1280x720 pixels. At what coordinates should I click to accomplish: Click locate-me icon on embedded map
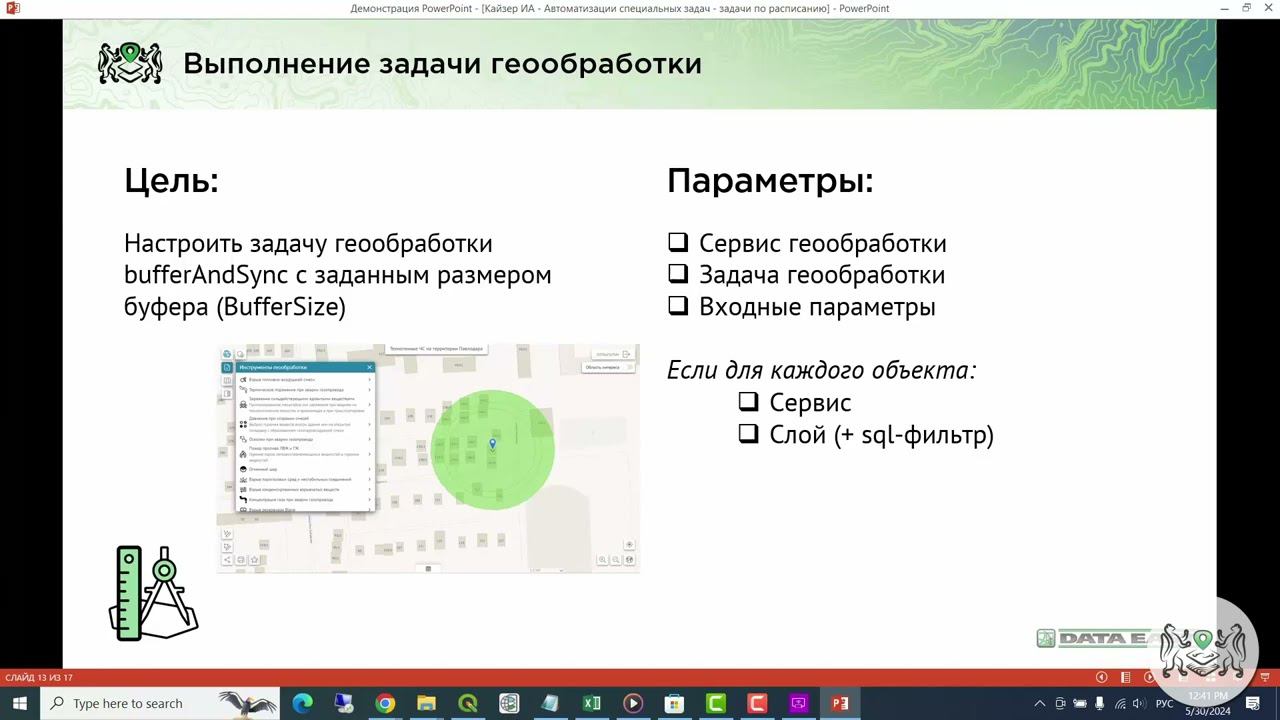[629, 545]
